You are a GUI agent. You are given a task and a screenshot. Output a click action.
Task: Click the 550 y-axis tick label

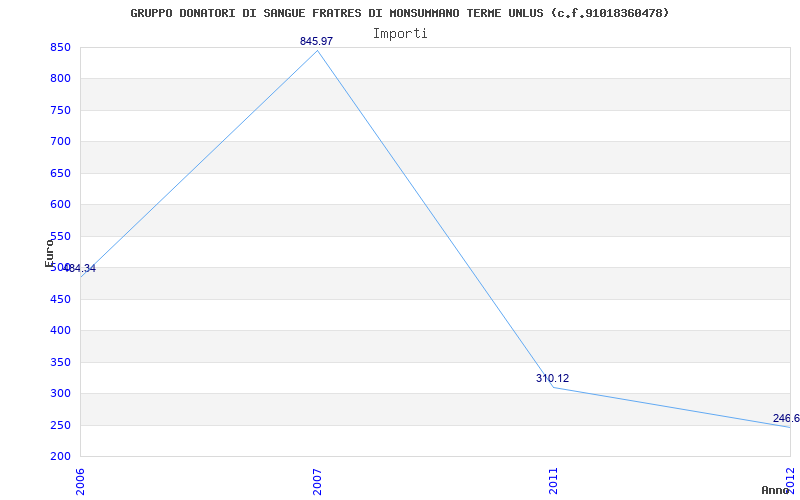pyautogui.click(x=60, y=236)
